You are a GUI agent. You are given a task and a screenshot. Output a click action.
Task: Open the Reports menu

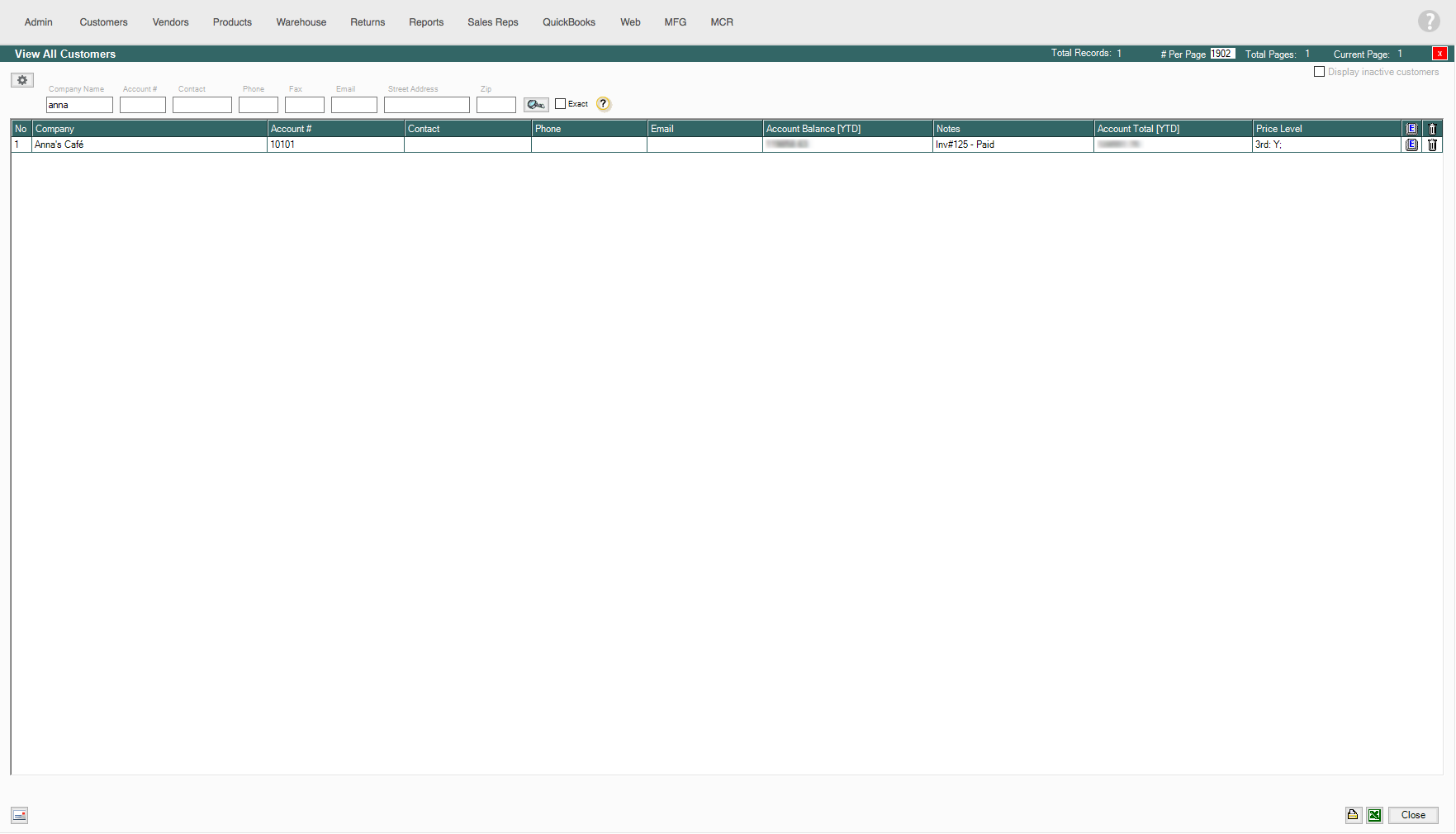426,22
